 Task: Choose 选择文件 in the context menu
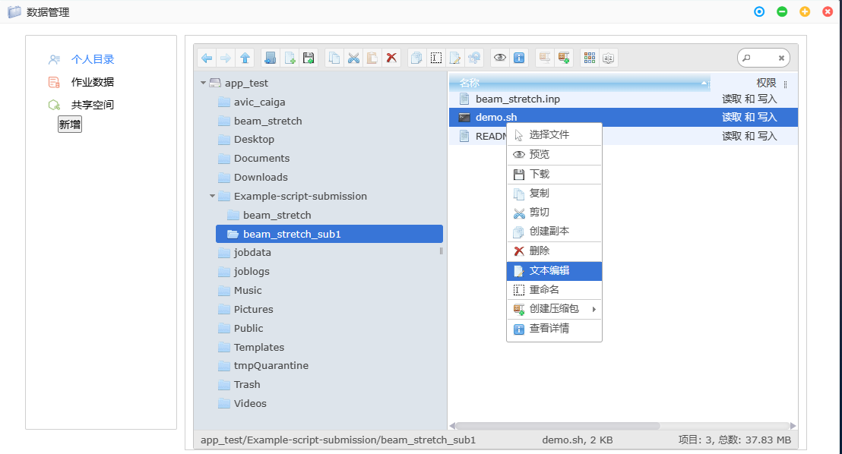(x=554, y=135)
